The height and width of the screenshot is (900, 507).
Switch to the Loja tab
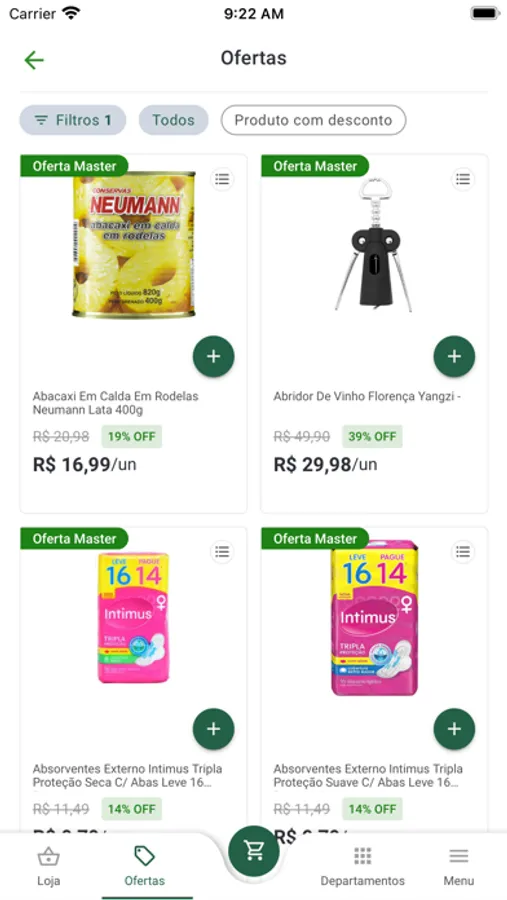49,866
